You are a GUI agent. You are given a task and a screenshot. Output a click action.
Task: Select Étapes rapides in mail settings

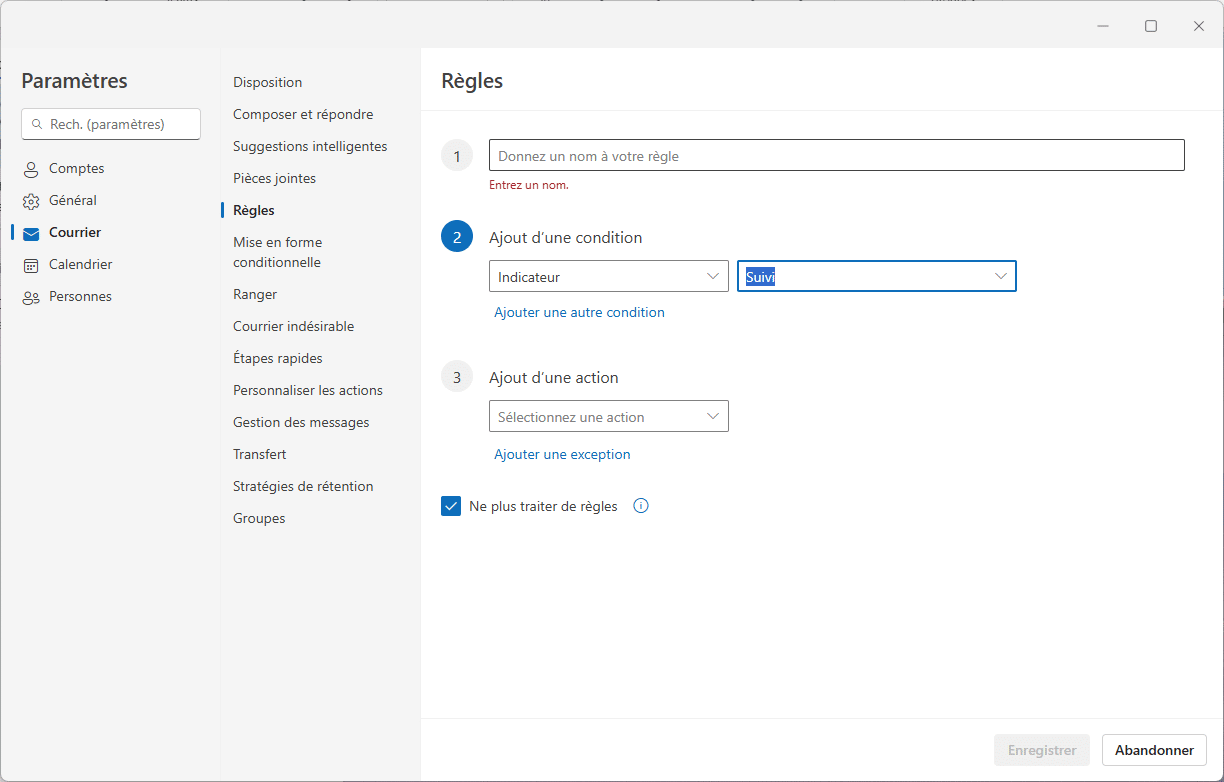(277, 358)
